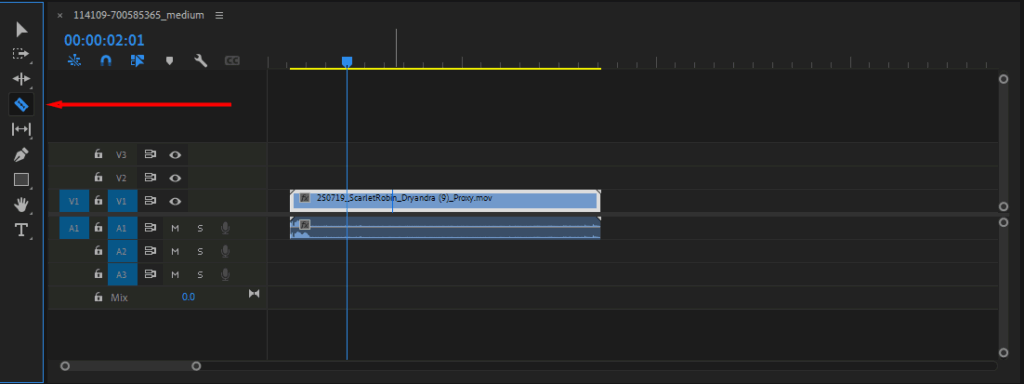The height and width of the screenshot is (384, 1024).
Task: Solo track A1
Action: [200, 228]
